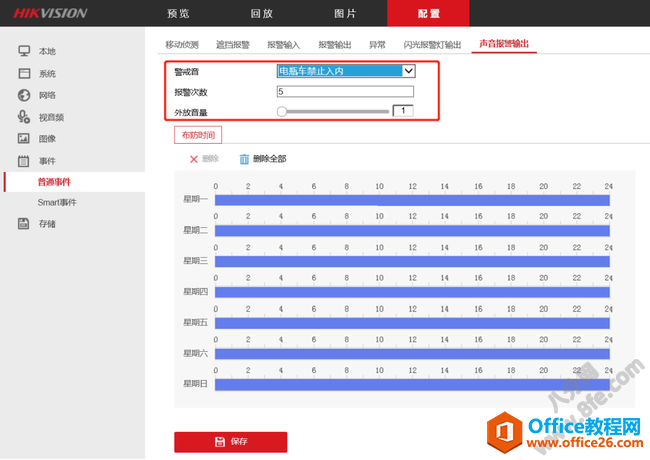Open 存储 storage settings
The width and height of the screenshot is (650, 460).
tap(47, 224)
